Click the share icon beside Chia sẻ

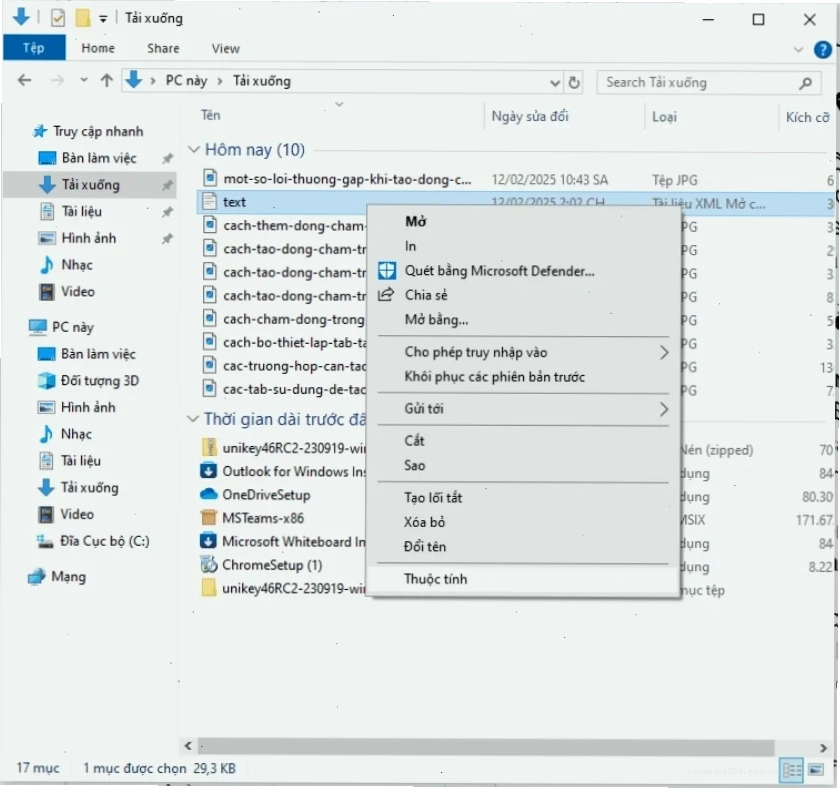(x=386, y=295)
